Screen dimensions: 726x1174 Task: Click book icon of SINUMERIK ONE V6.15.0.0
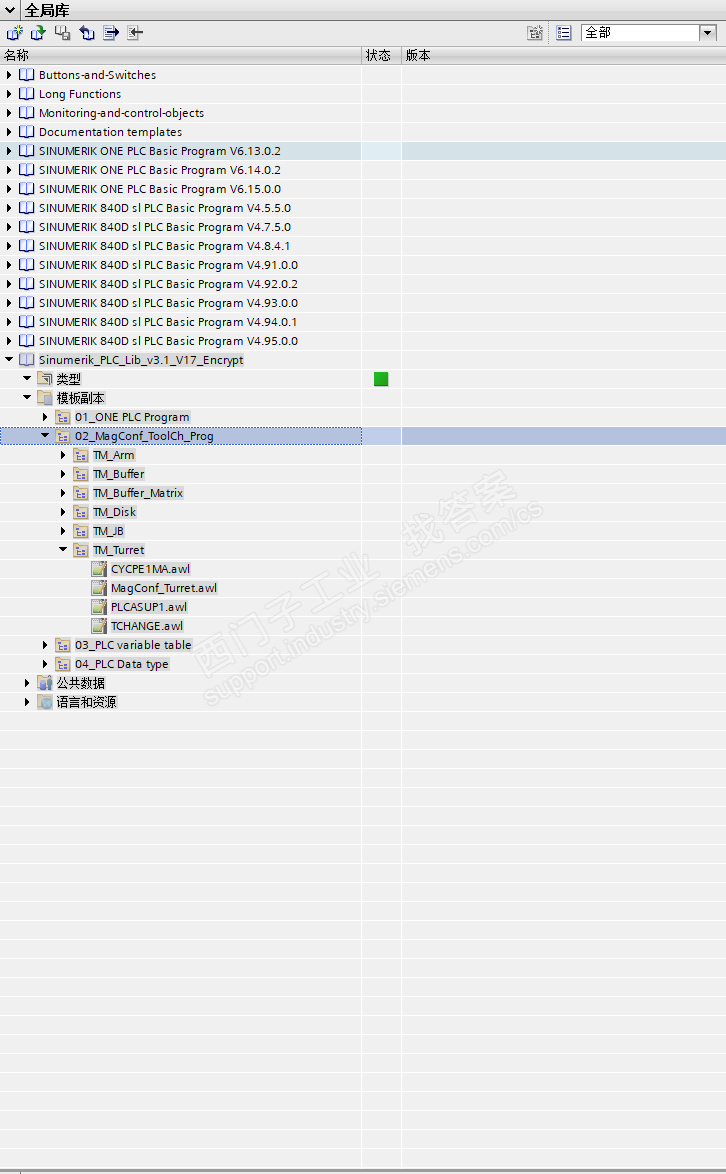(27, 189)
